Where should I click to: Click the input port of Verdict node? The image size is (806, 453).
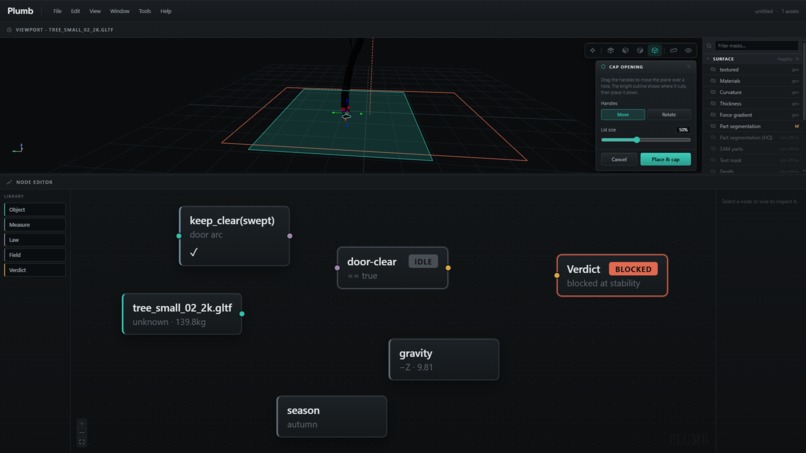coord(557,276)
